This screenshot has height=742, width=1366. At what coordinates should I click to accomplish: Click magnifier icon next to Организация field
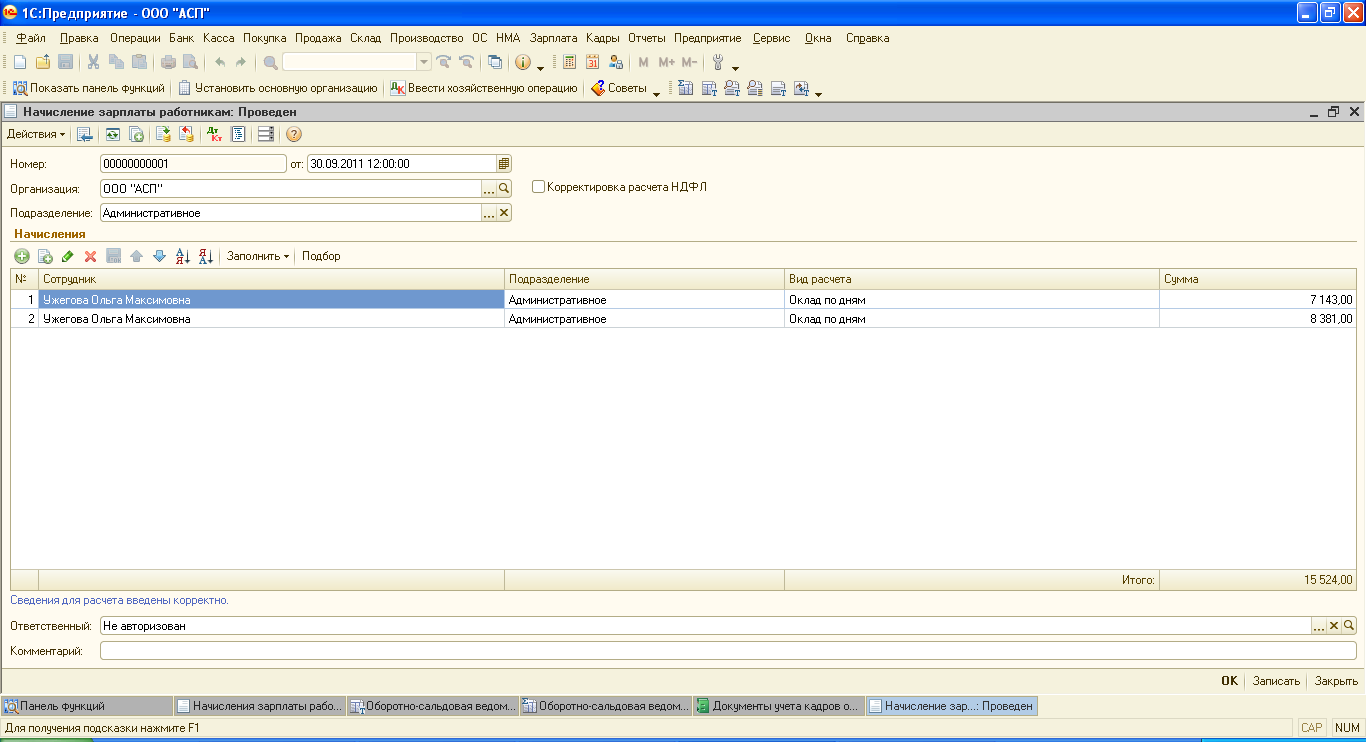coord(504,188)
